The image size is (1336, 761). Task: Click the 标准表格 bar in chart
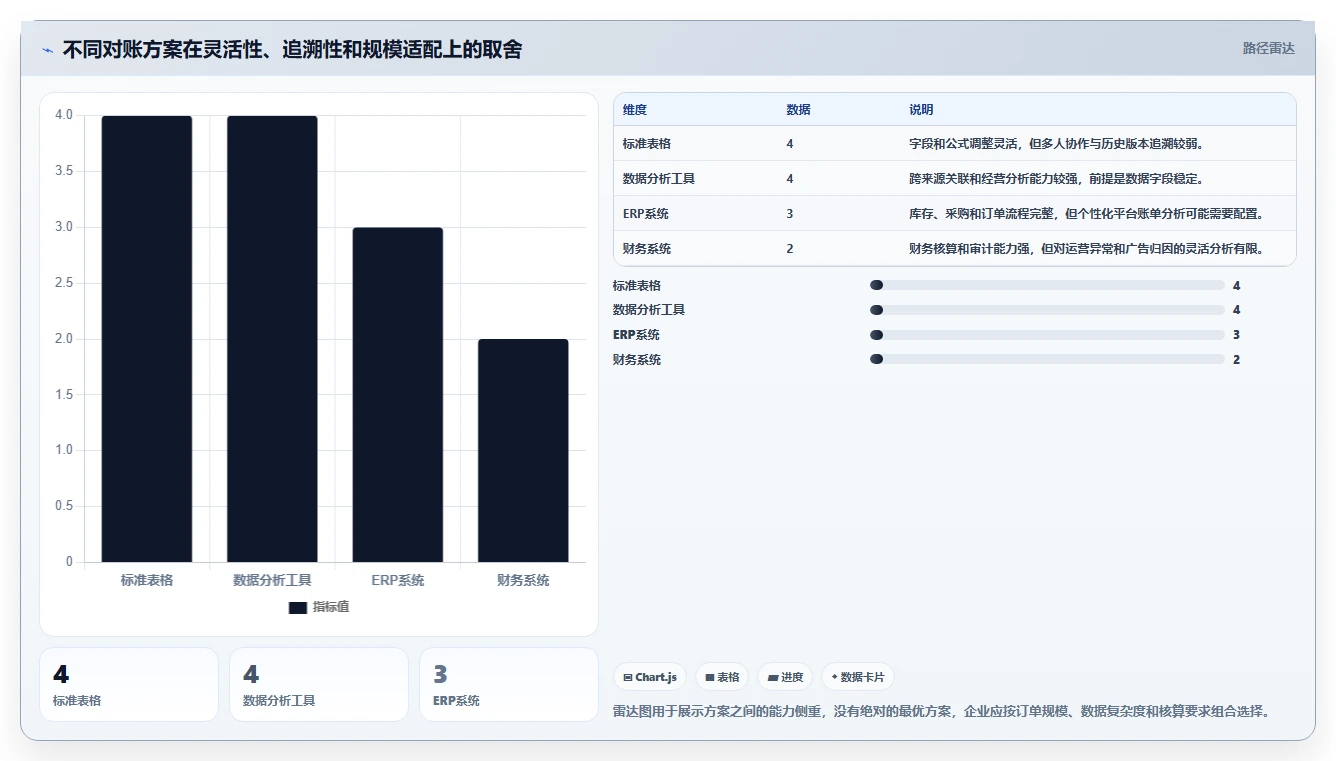click(147, 339)
